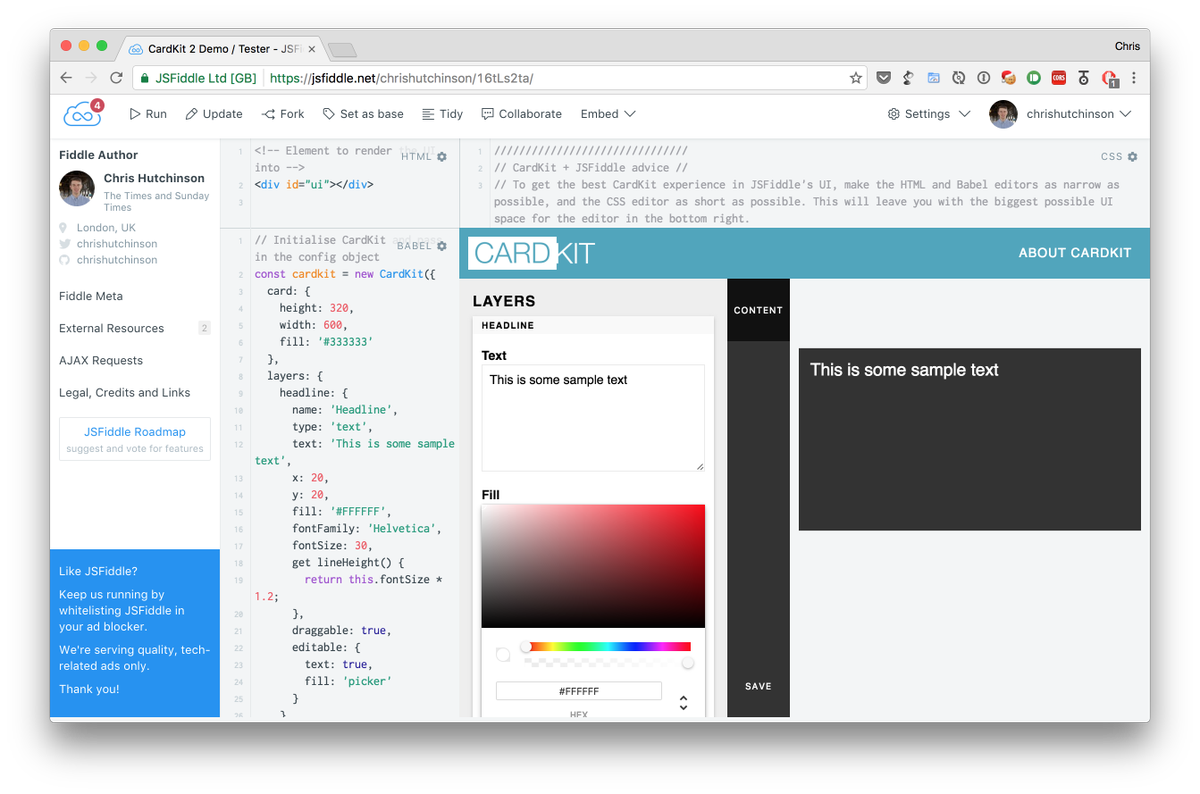
Task: Click the red extension with badge 1
Action: click(1109, 78)
